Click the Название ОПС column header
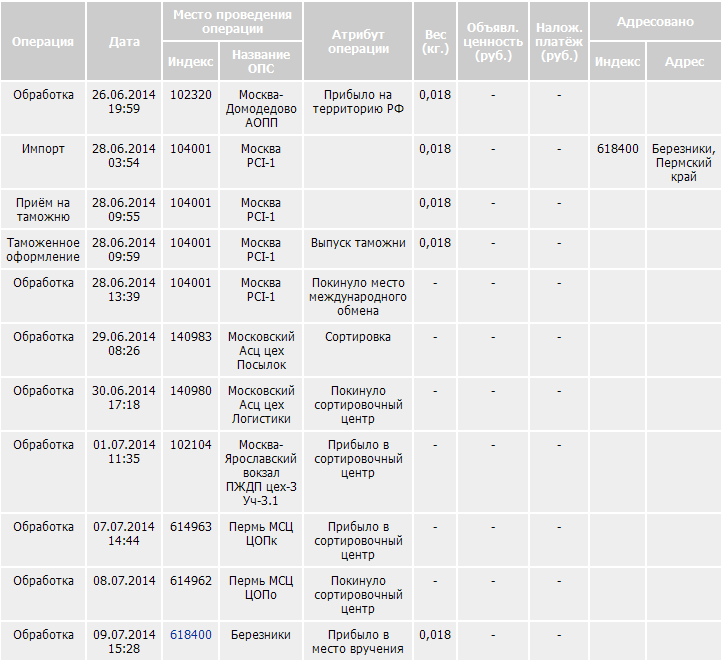 click(260, 61)
